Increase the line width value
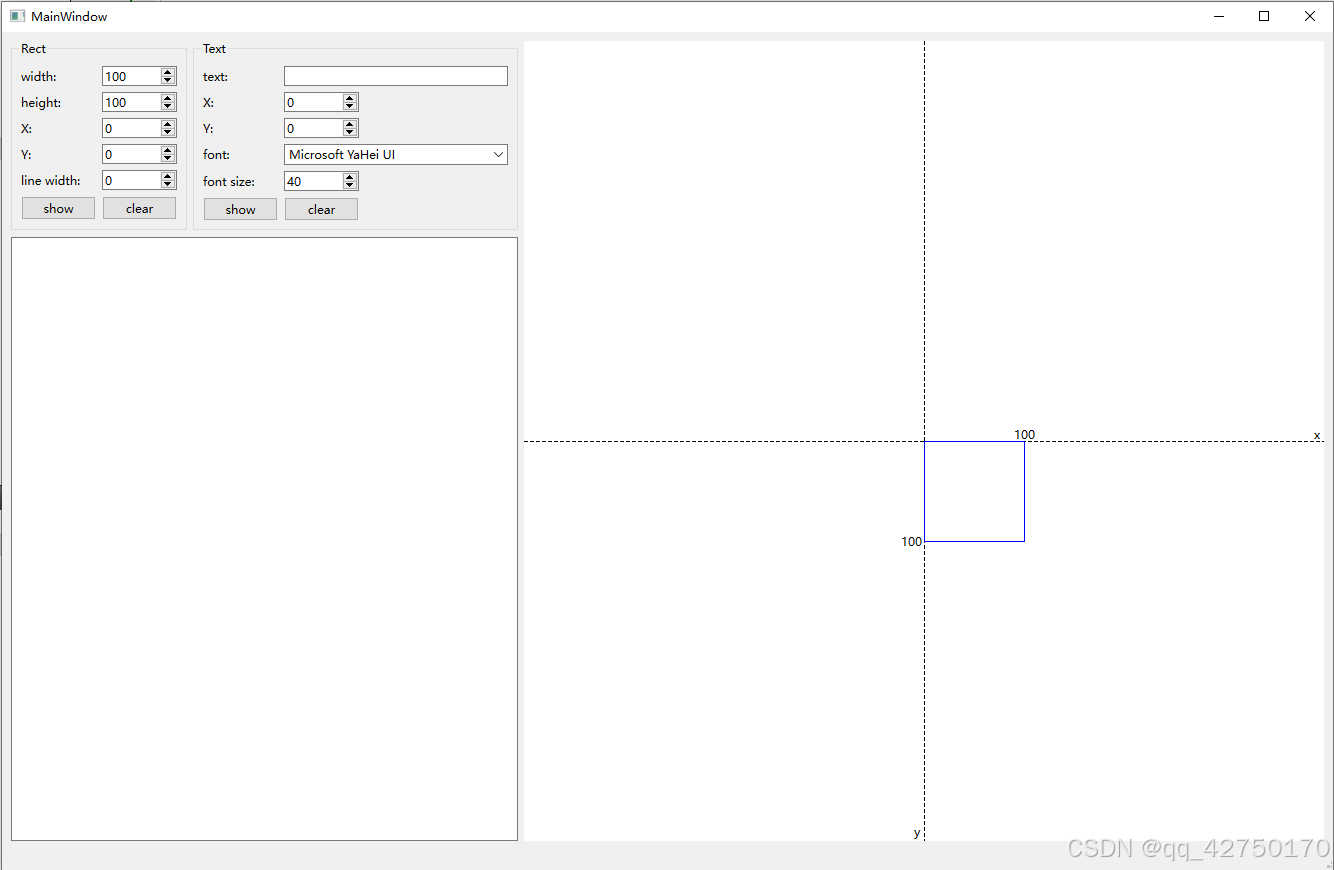This screenshot has height=870, width=1334. [x=167, y=175]
